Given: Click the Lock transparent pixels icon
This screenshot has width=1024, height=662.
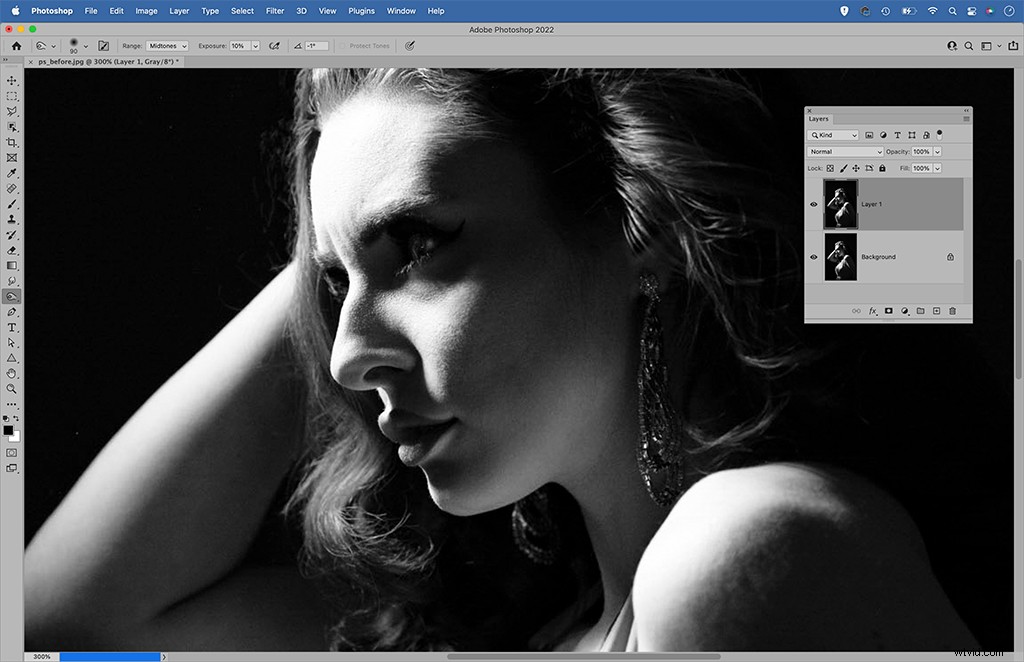Looking at the screenshot, I should (x=830, y=168).
